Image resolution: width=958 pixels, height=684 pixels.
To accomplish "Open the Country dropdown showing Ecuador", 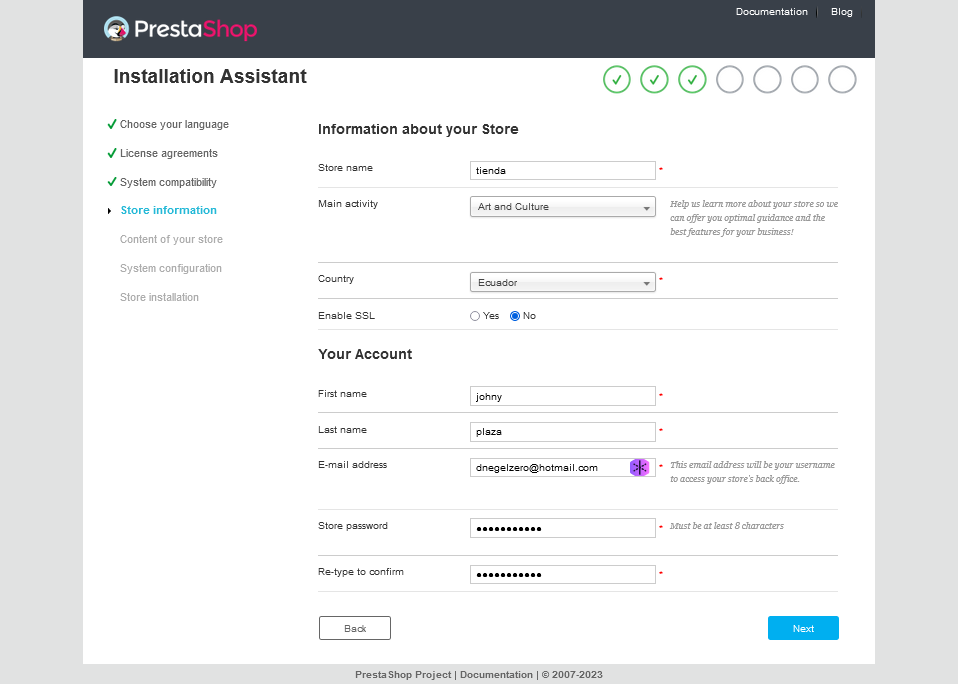I will 562,283.
